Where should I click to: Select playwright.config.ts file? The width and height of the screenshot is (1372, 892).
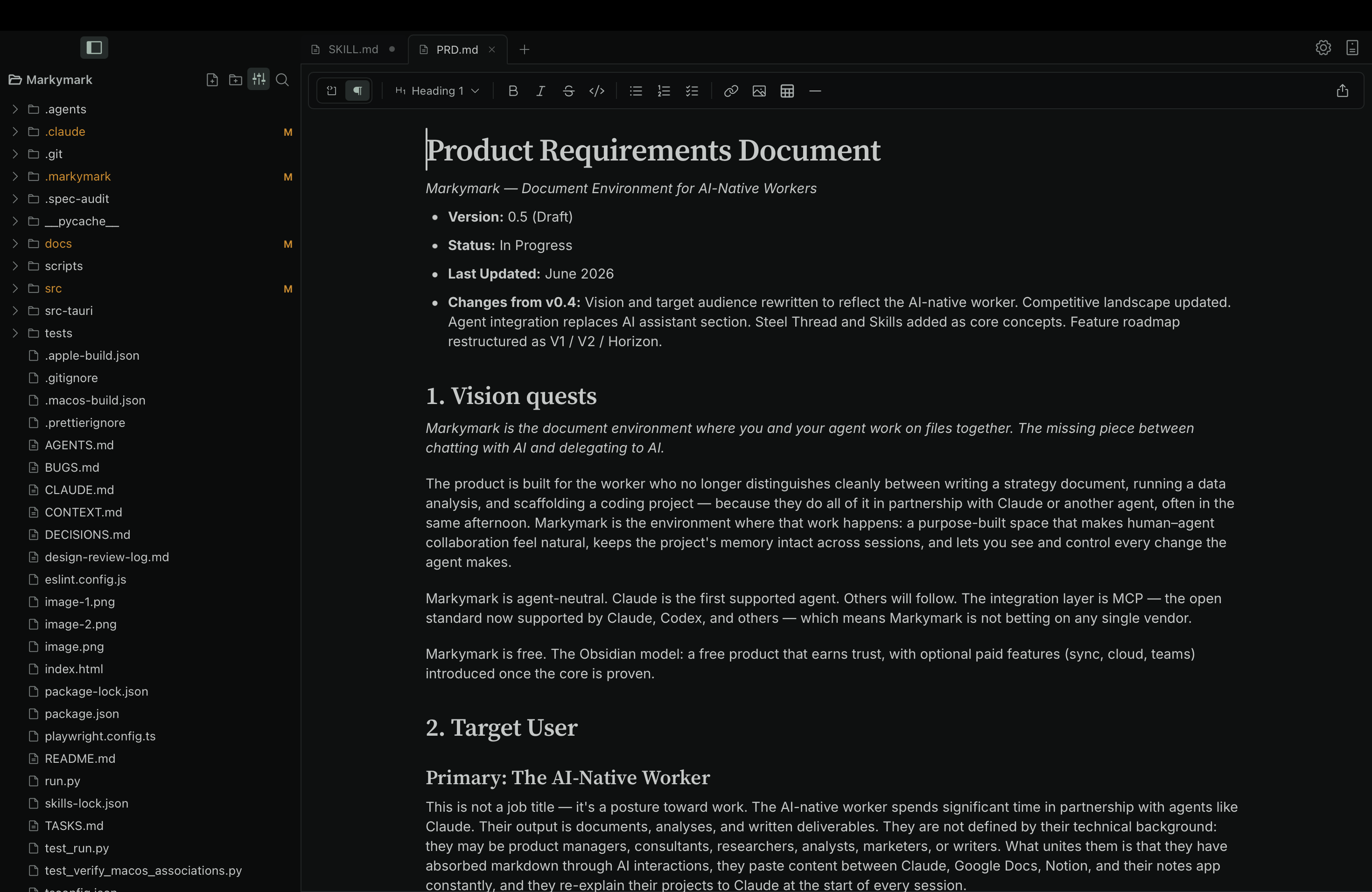pyautogui.click(x=150, y=737)
